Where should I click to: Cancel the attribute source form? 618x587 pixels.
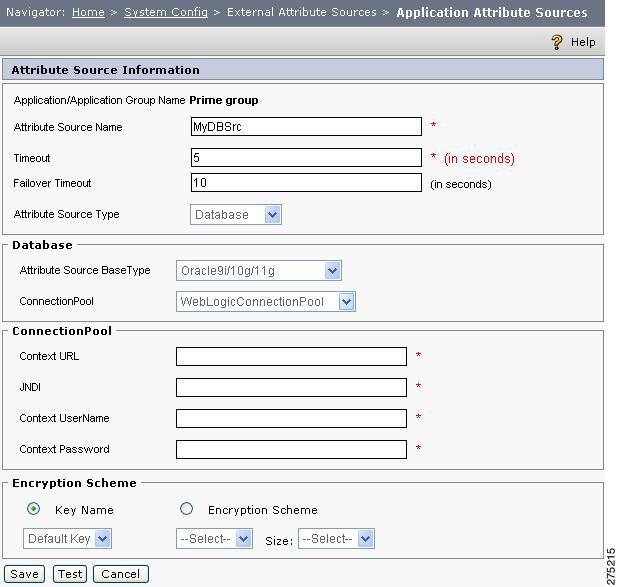[121, 574]
